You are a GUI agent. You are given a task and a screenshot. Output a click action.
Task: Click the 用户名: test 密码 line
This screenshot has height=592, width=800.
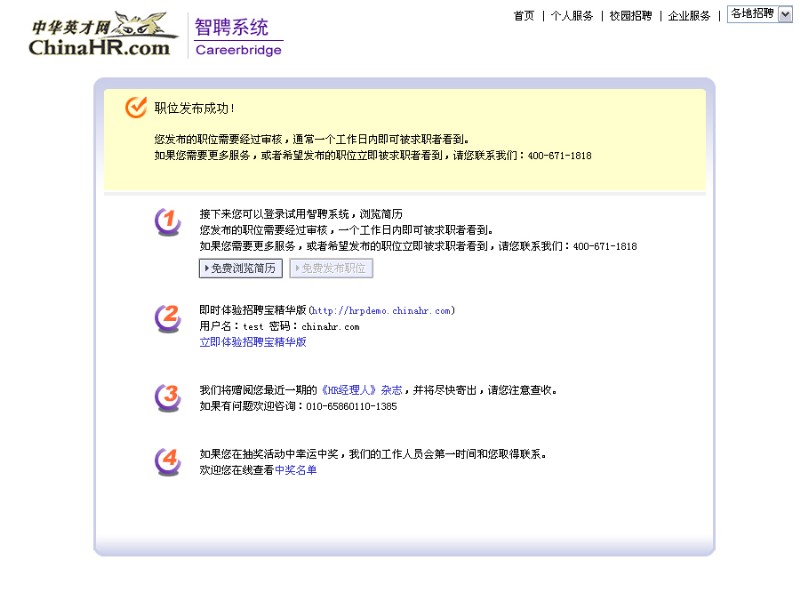click(280, 327)
